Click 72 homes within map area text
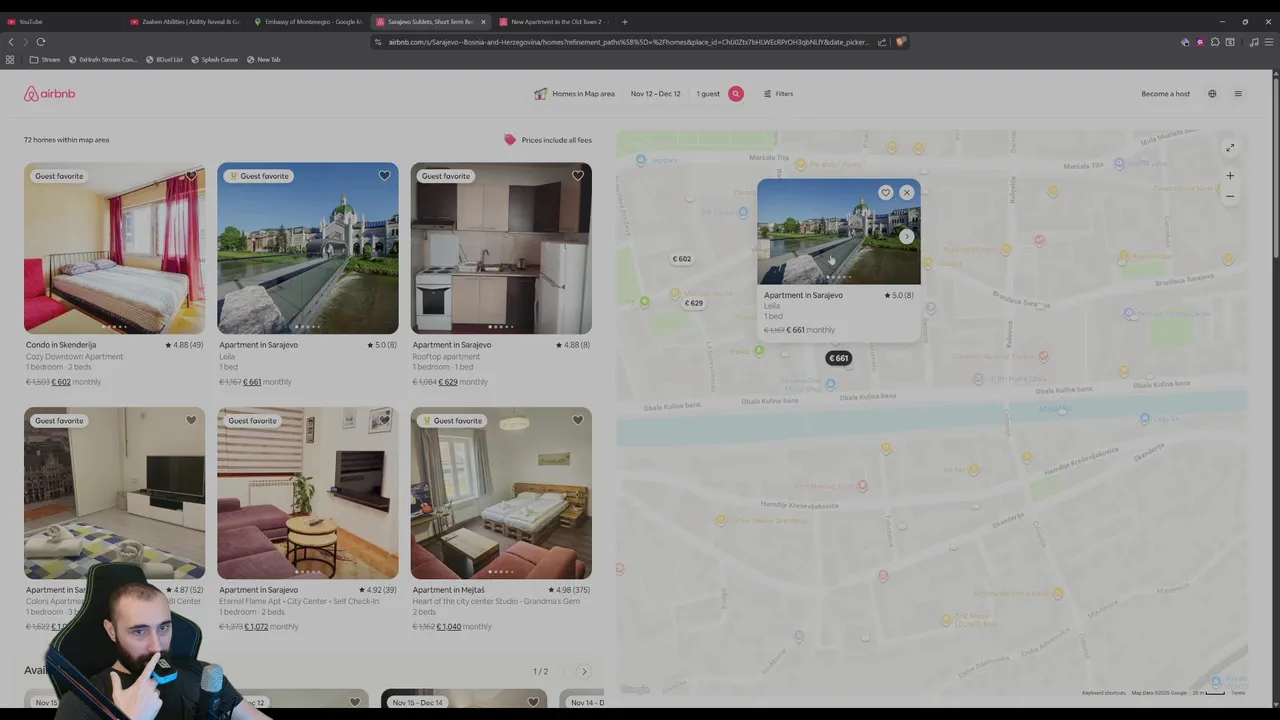This screenshot has height=720, width=1280. coord(66,140)
